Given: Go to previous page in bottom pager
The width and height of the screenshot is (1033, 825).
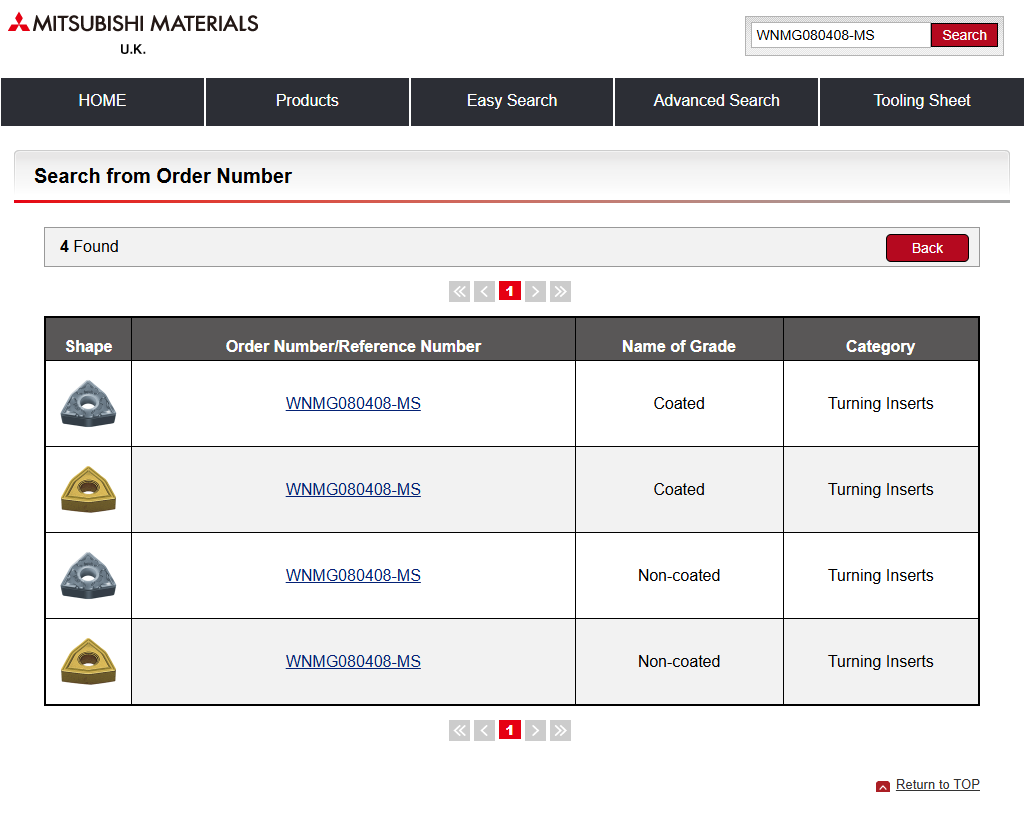Looking at the screenshot, I should tap(484, 730).
